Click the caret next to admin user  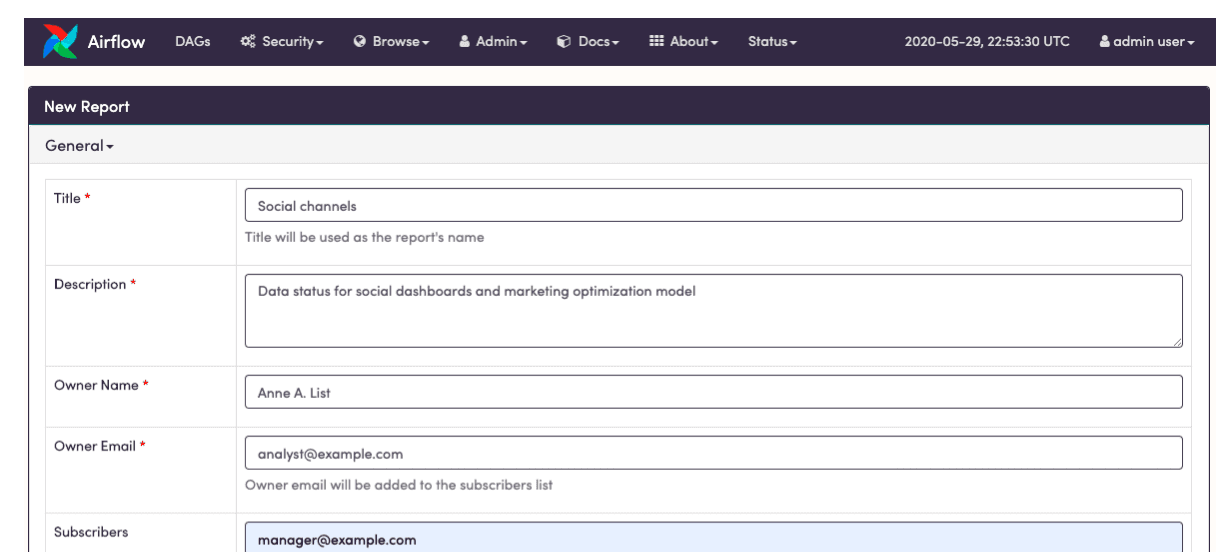(x=1191, y=43)
